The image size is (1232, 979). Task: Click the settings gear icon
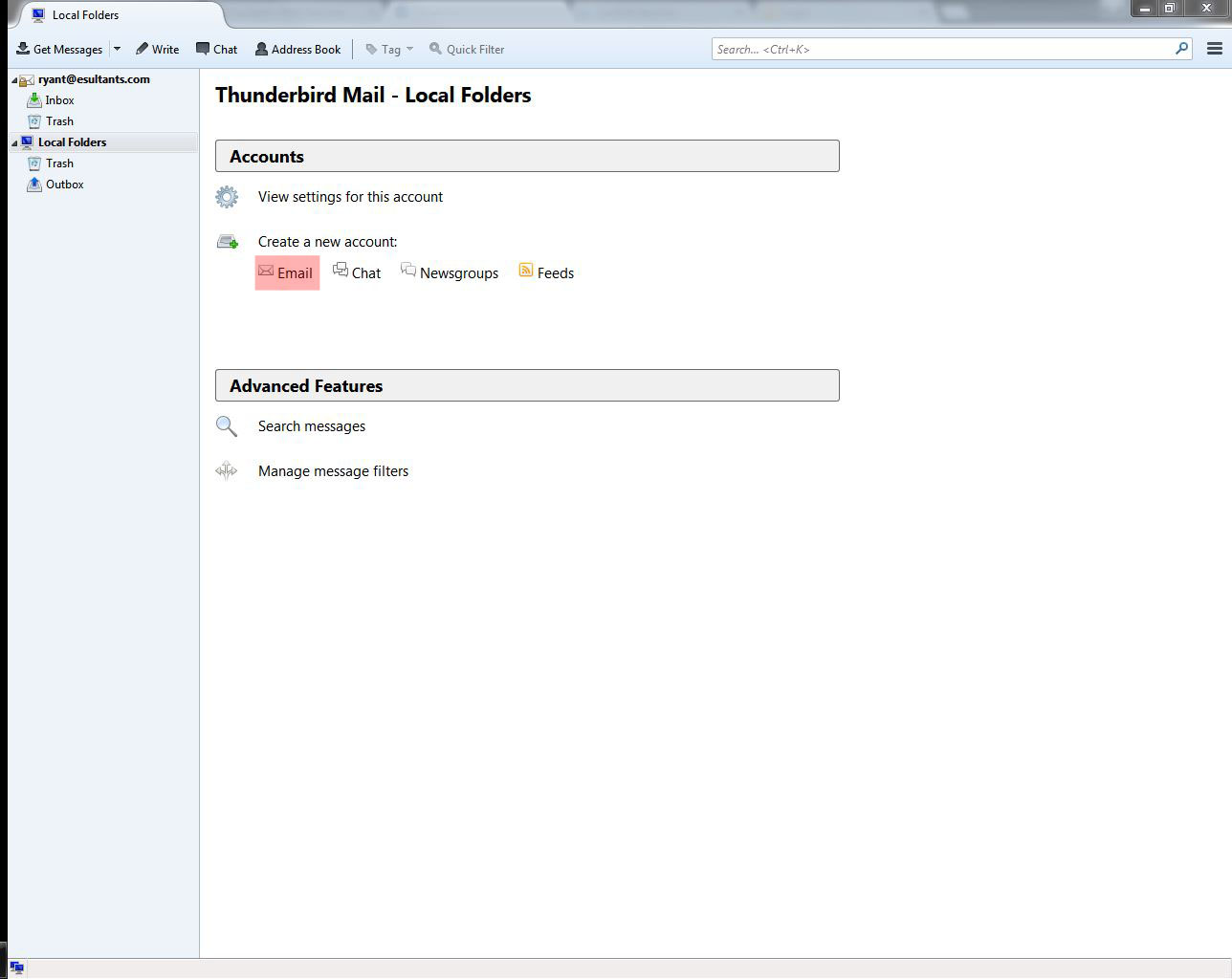pos(227,197)
